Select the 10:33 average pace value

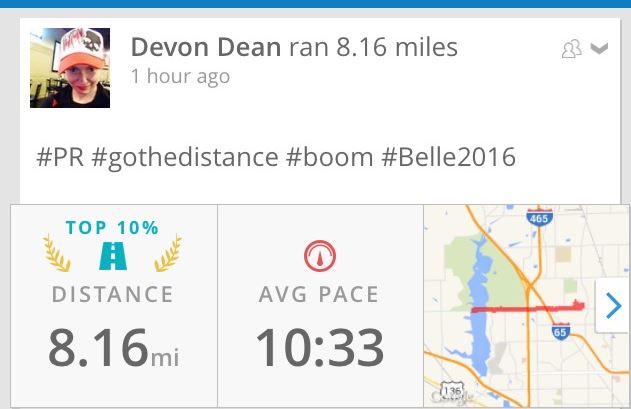pos(319,347)
